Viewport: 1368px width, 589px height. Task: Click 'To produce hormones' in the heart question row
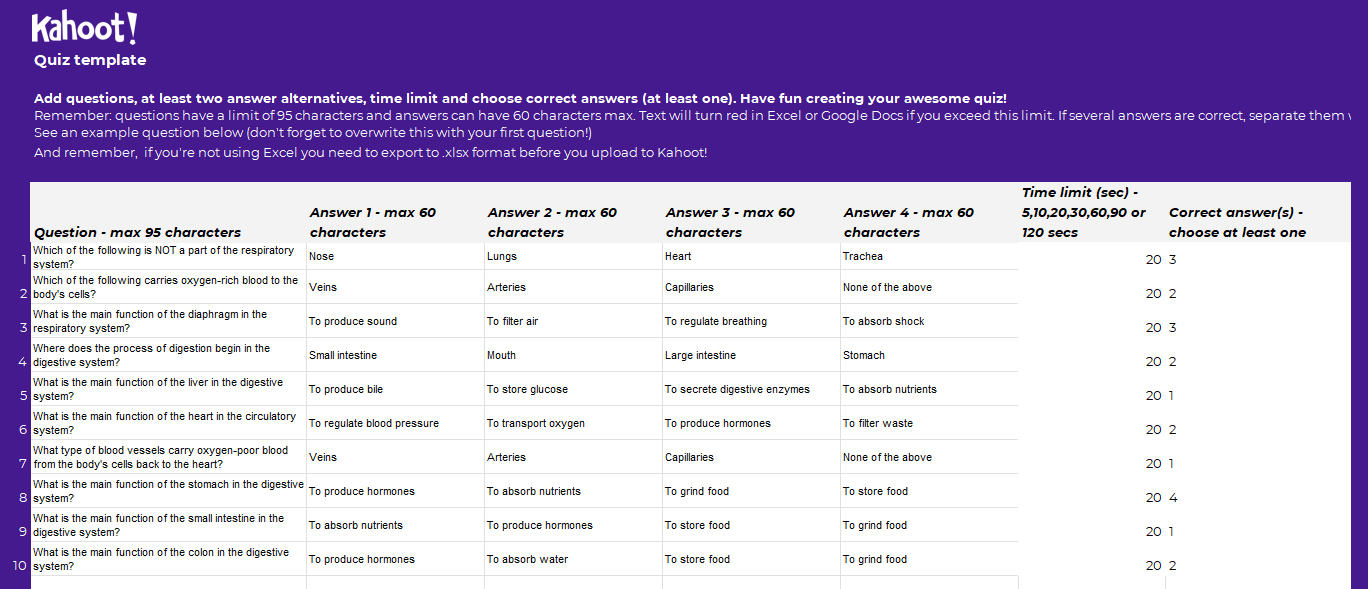(x=751, y=423)
